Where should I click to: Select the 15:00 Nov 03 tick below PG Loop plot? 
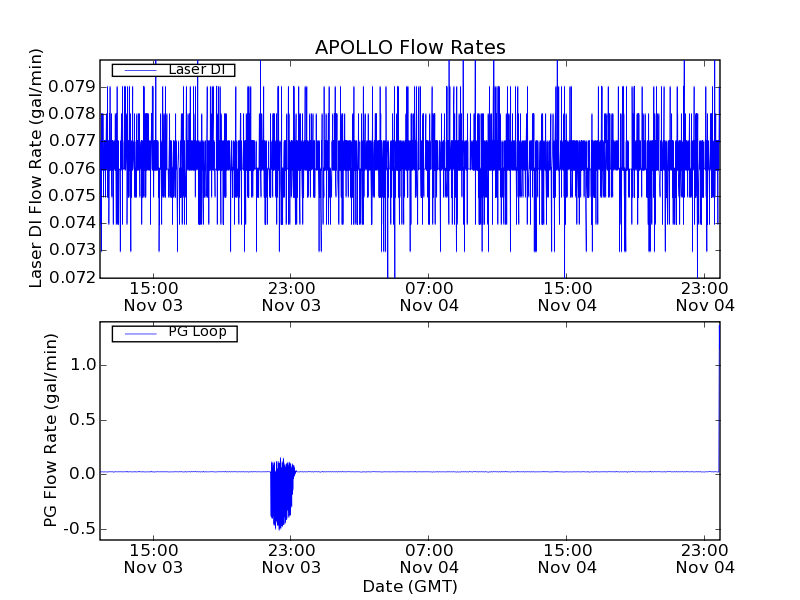153,558
